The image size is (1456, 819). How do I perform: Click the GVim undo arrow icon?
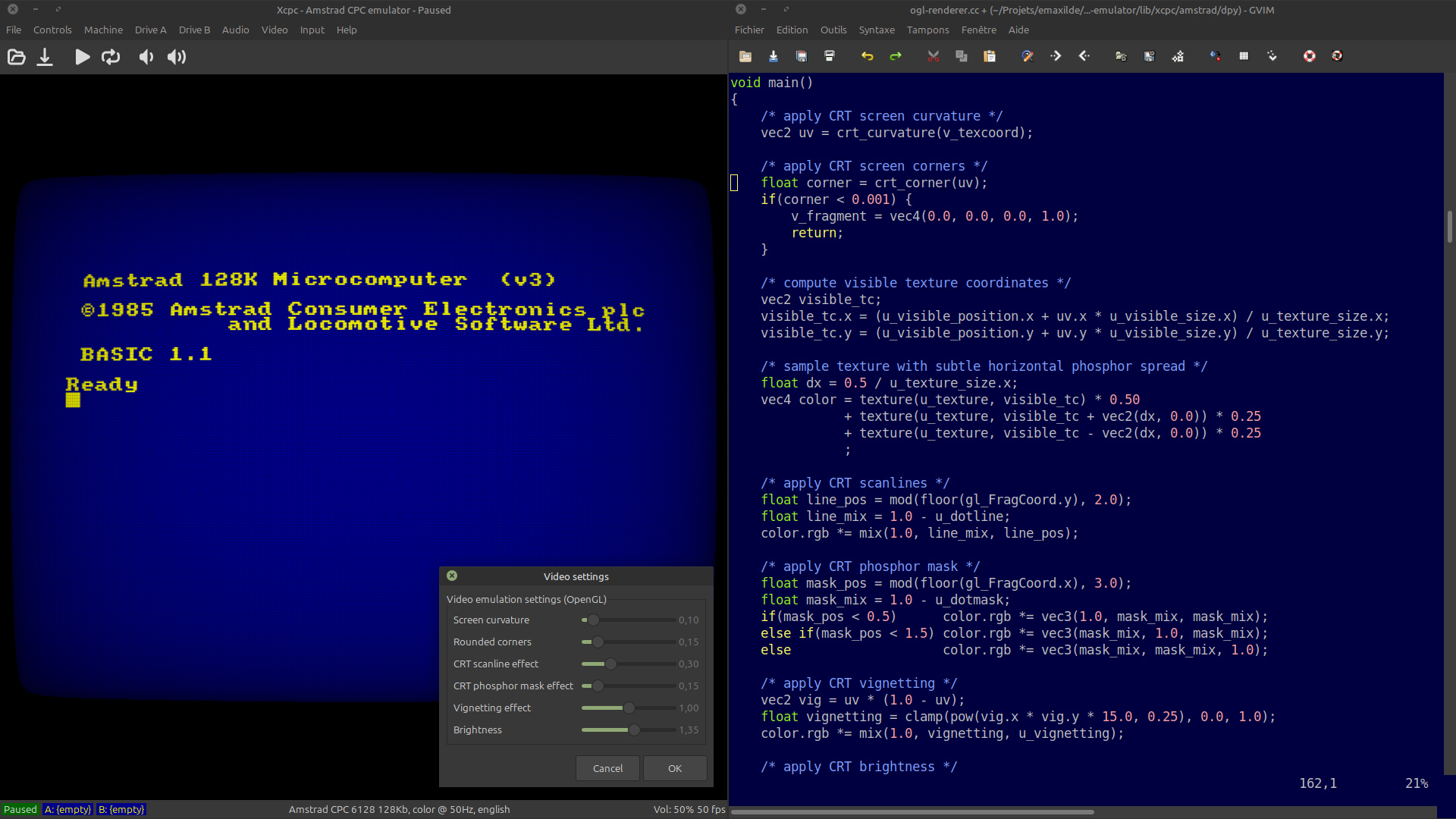tap(867, 56)
